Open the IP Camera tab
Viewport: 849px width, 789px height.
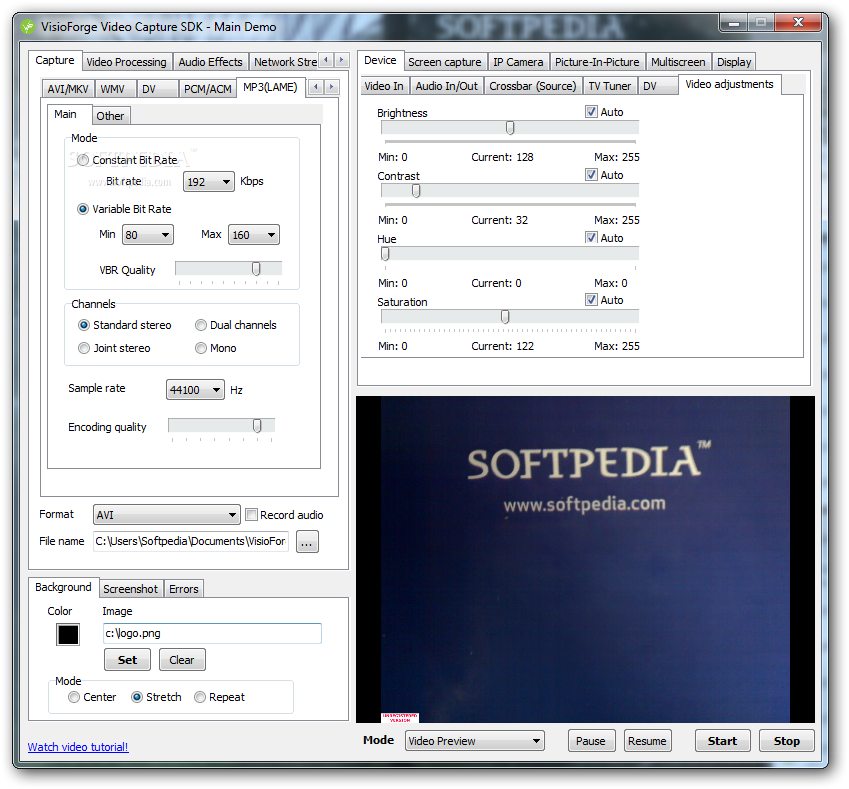tap(518, 62)
